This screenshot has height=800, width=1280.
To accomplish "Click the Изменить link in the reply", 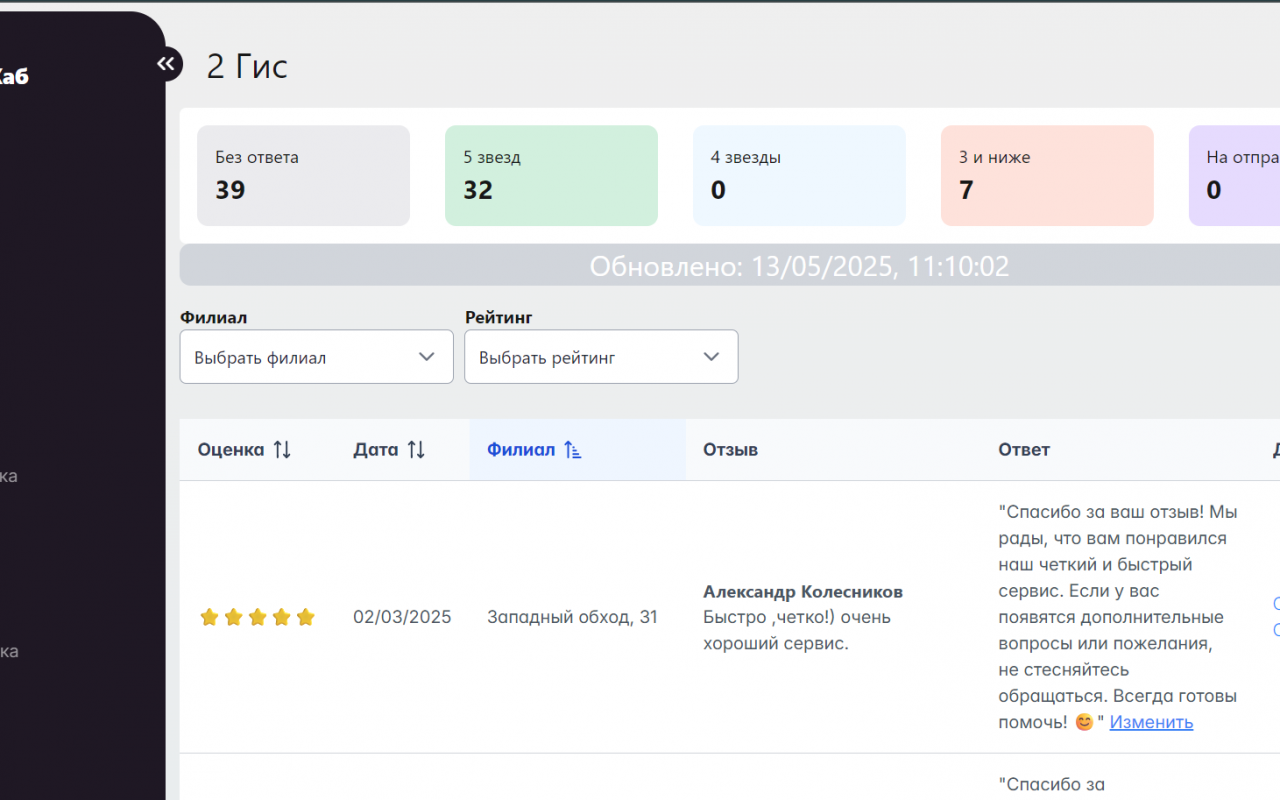I will pos(1151,722).
